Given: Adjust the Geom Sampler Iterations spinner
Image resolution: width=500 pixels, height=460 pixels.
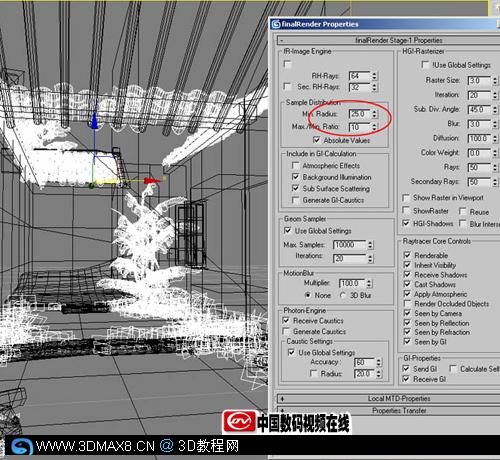Looking at the screenshot, I should pyautogui.click(x=370, y=258).
